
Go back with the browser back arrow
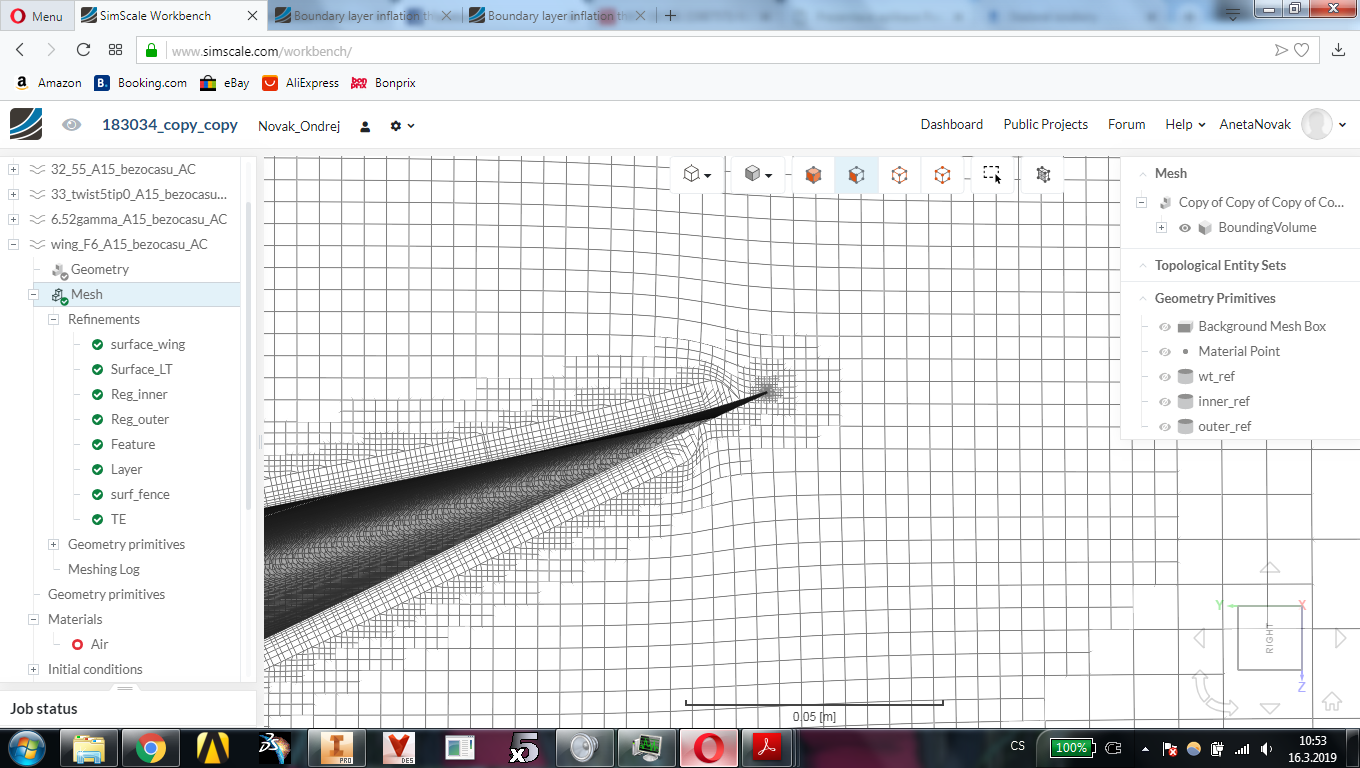click(x=20, y=50)
